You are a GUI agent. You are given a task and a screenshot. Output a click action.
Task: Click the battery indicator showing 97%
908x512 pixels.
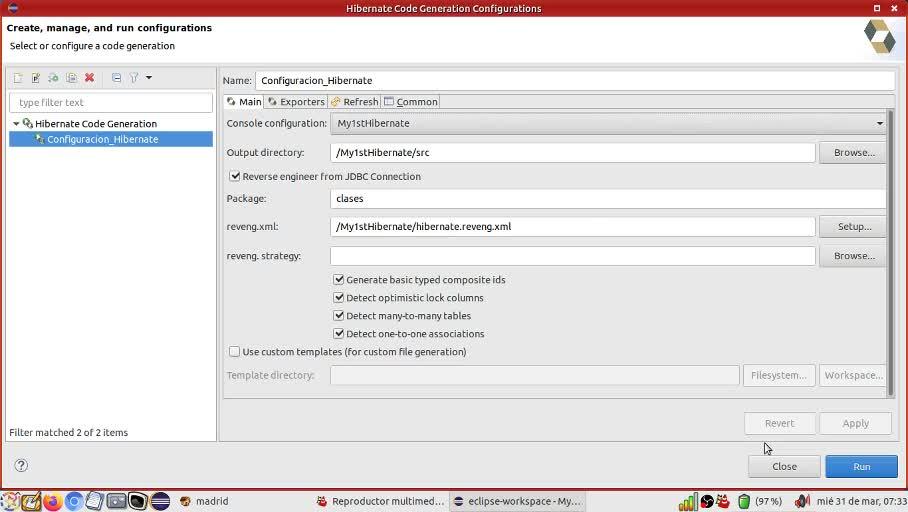760,502
